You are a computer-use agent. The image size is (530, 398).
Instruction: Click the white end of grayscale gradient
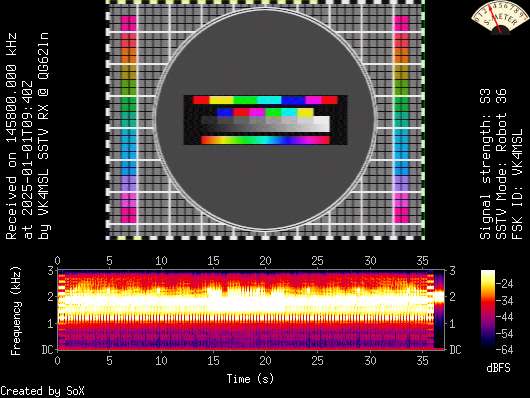click(321, 124)
